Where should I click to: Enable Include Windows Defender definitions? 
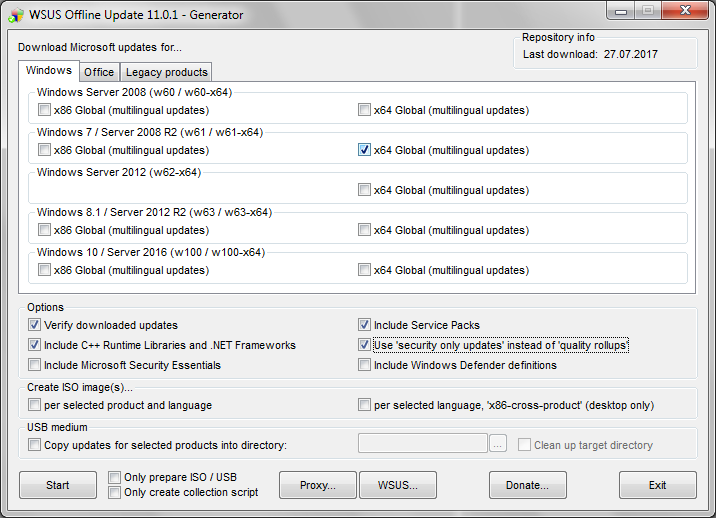pos(364,365)
